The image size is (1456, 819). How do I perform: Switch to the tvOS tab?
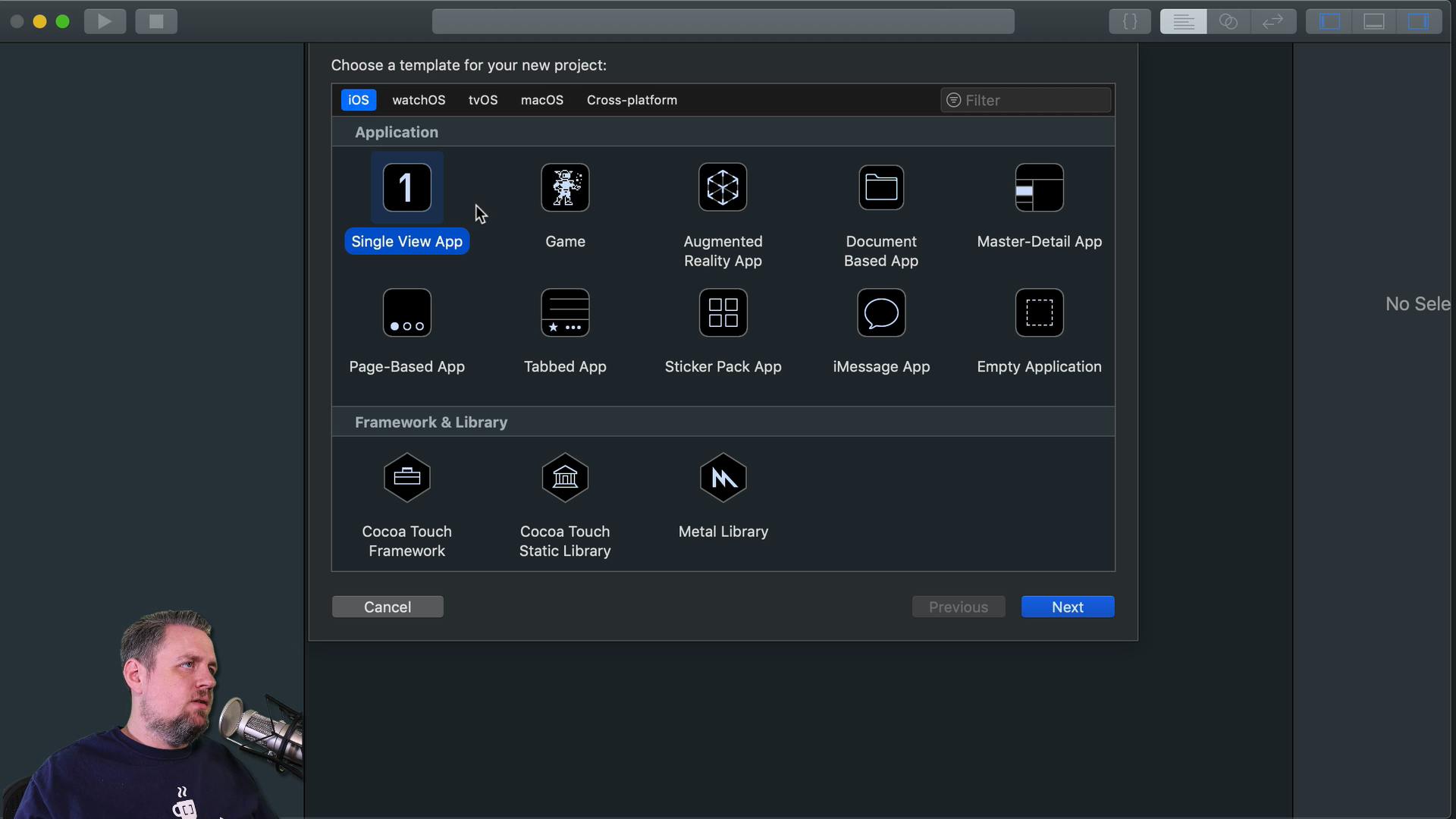(483, 100)
